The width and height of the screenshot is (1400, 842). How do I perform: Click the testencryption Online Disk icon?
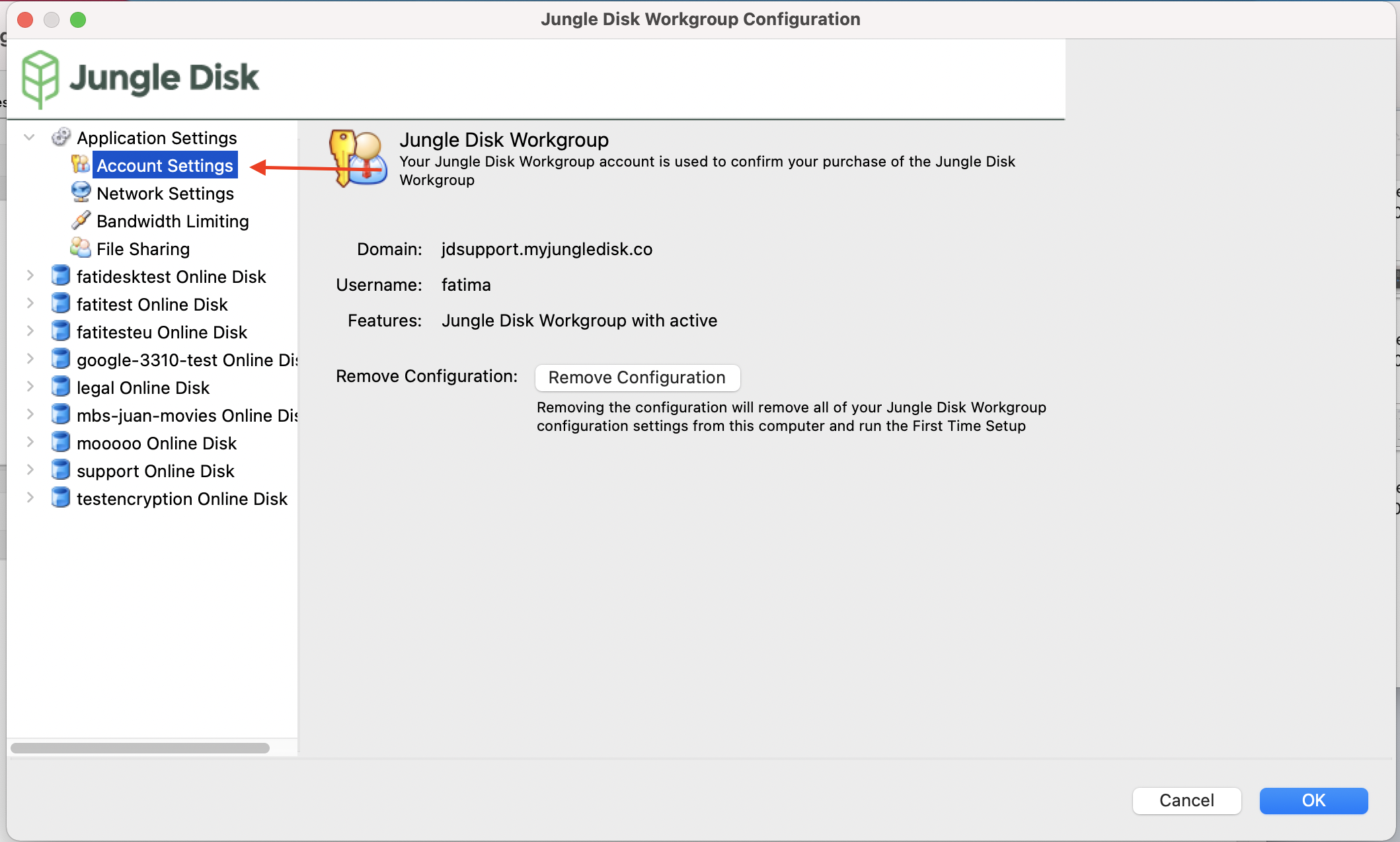(61, 498)
